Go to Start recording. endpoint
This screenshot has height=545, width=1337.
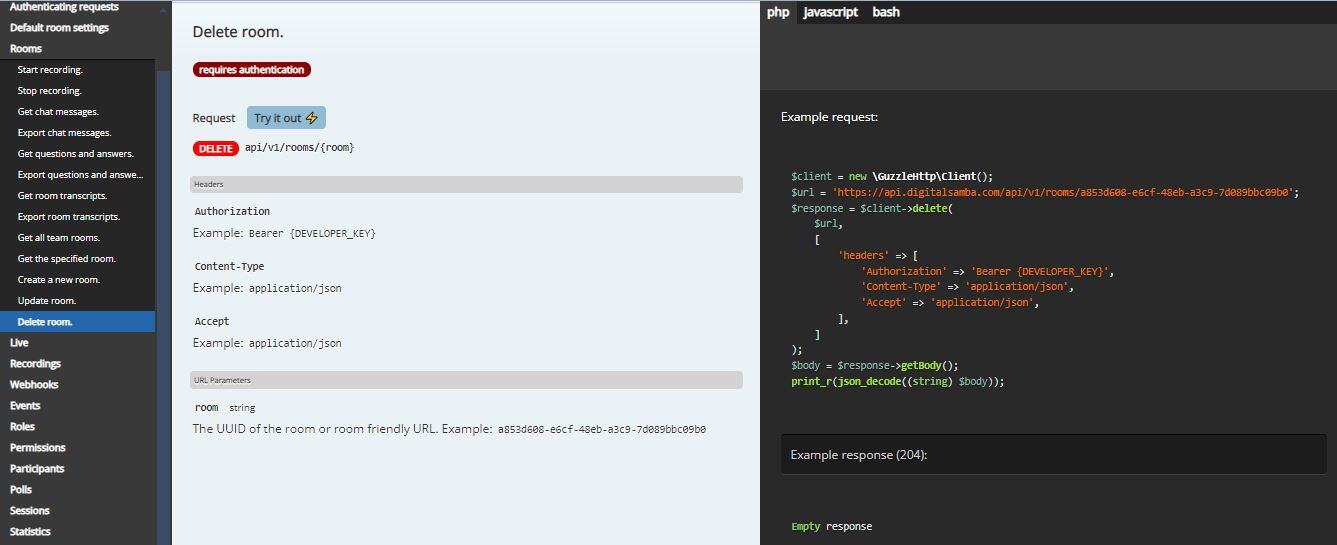pos(50,70)
